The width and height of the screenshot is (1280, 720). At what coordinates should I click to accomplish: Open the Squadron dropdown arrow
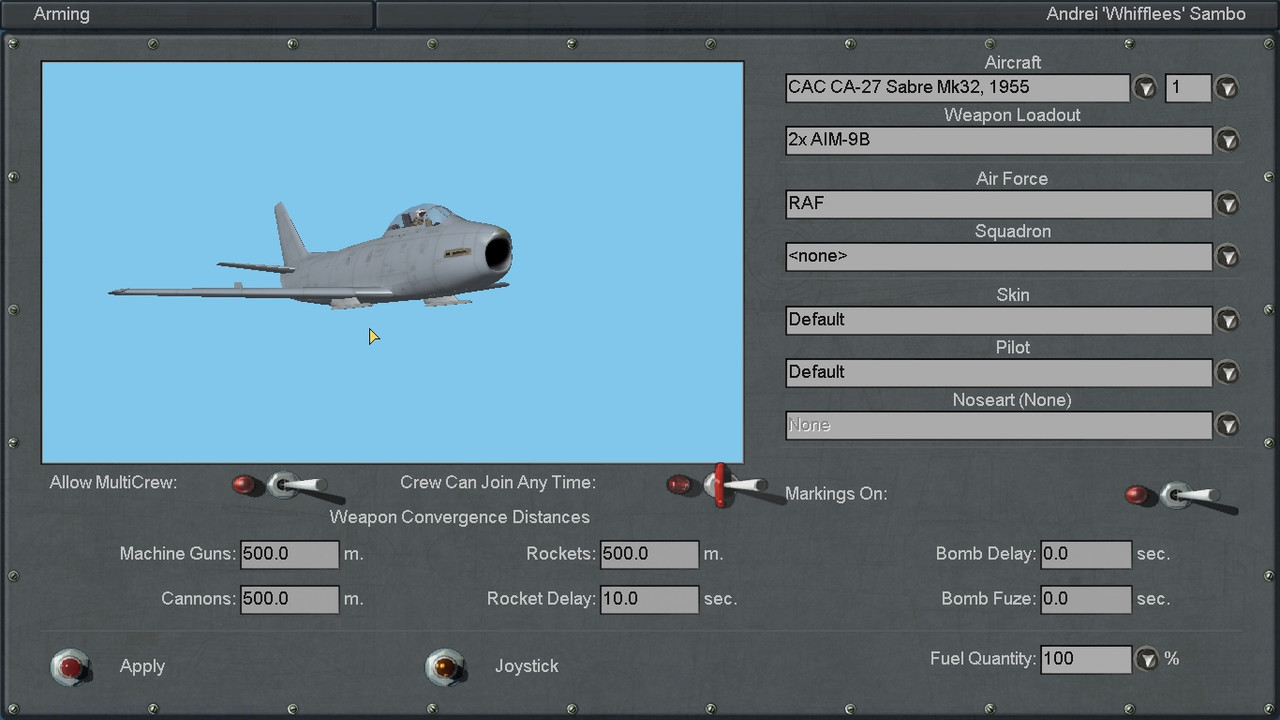click(x=1227, y=257)
